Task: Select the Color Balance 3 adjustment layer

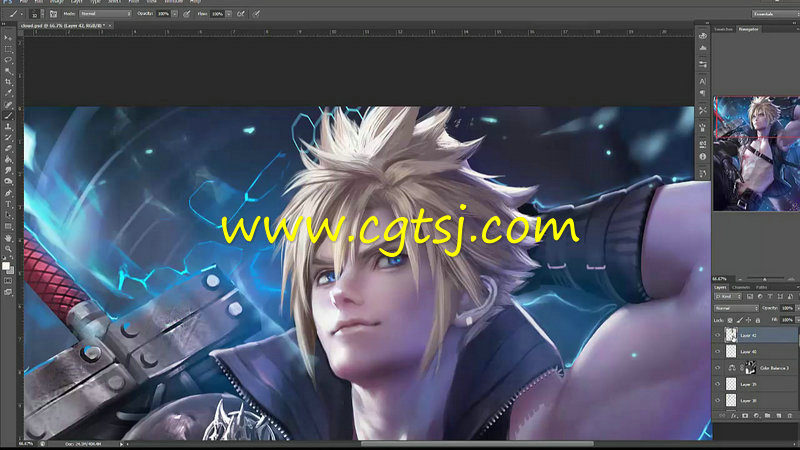Action: [x=756, y=368]
